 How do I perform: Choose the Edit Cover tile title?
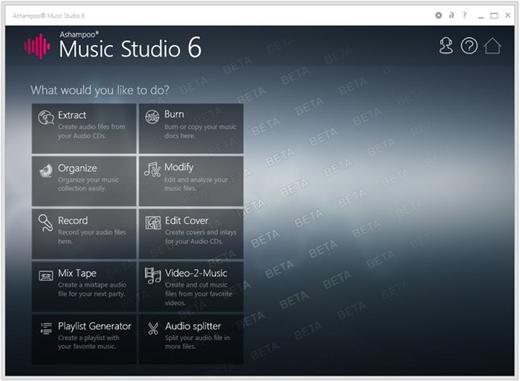pyautogui.click(x=186, y=220)
